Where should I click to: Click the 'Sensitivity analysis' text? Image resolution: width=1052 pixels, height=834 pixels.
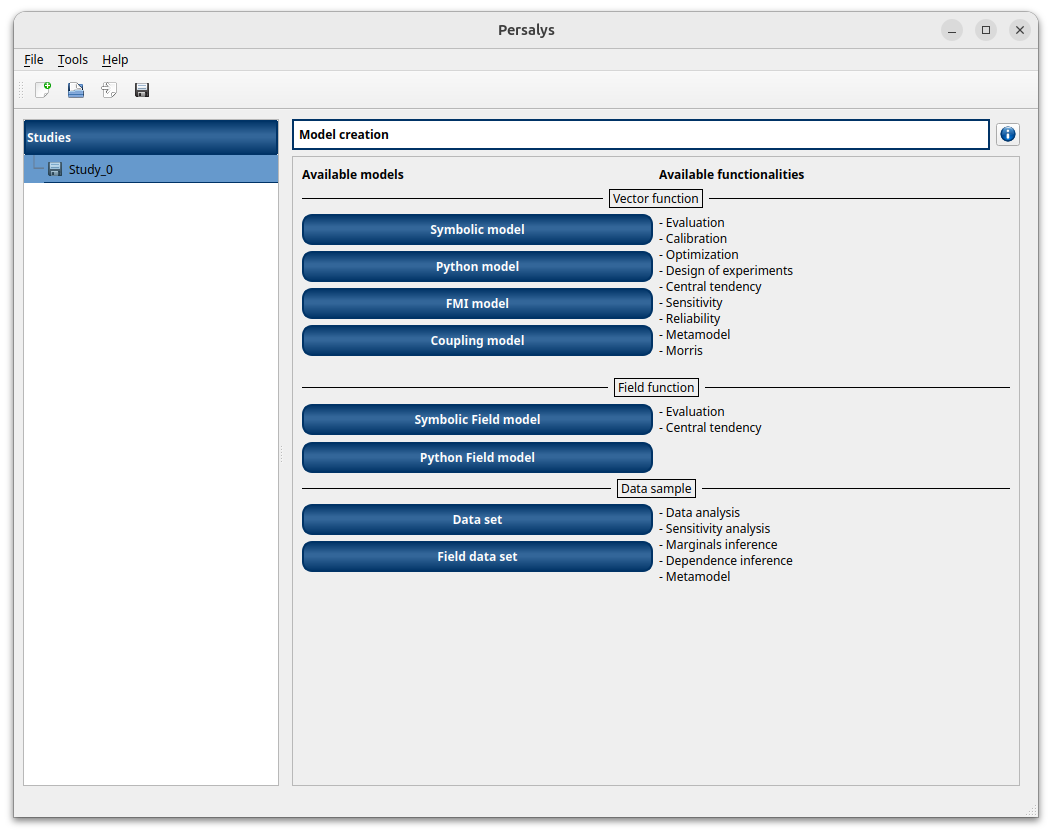point(717,529)
